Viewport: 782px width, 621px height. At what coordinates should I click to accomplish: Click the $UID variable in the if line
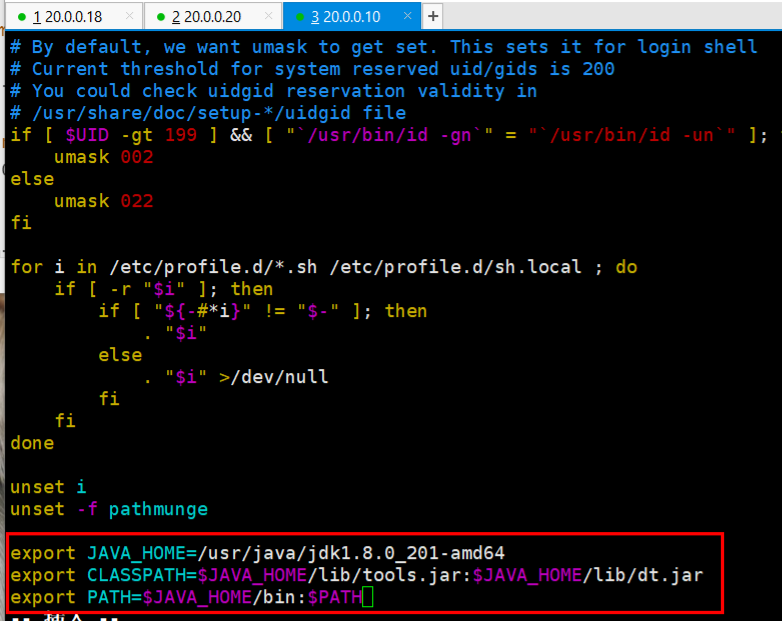[x=87, y=135]
